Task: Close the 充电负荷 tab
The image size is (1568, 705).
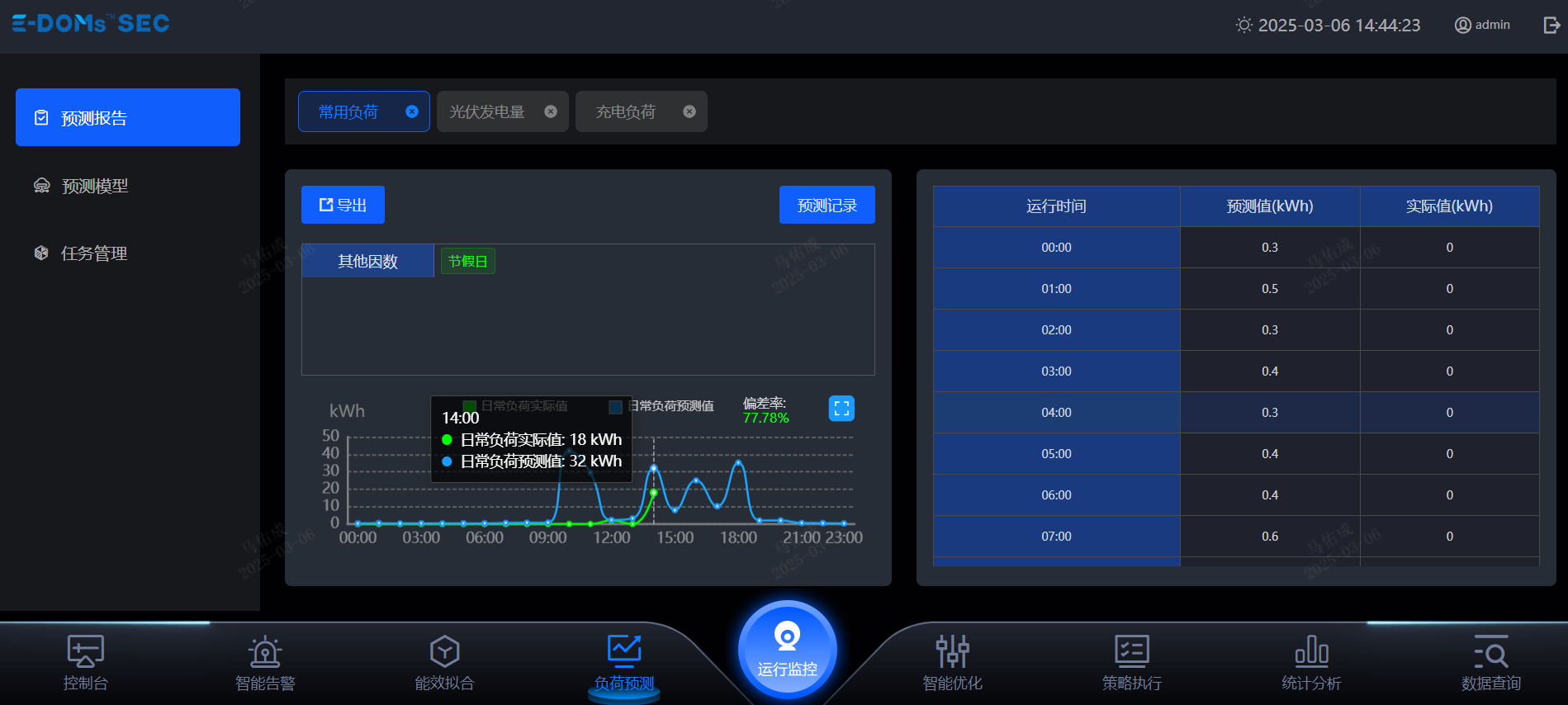Action: 689,111
